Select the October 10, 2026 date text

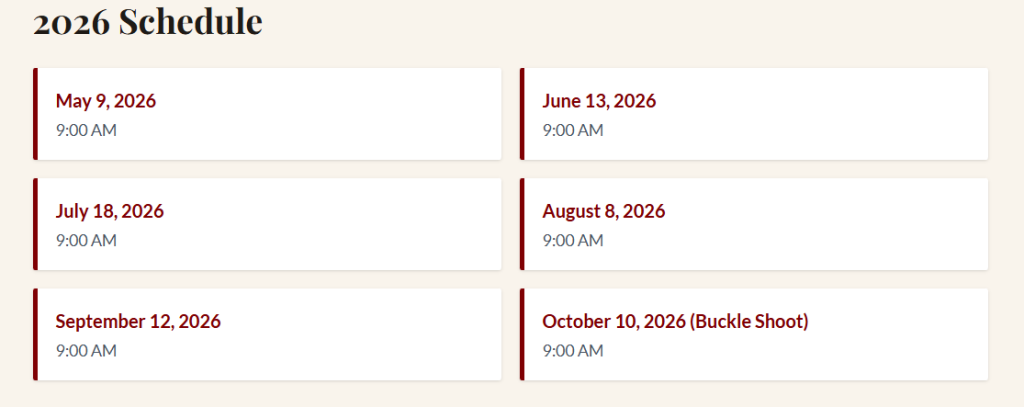(614, 321)
